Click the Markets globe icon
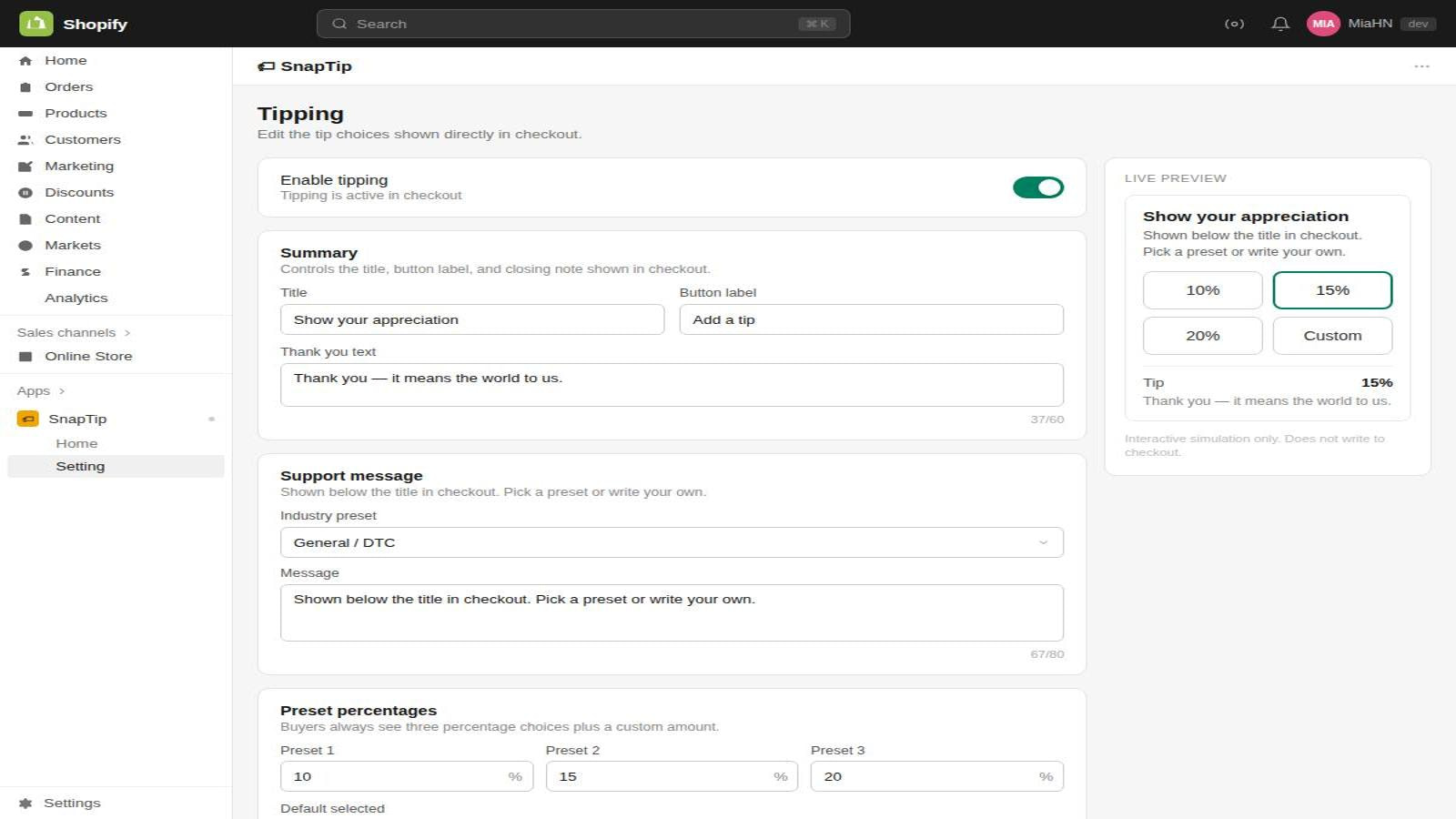Viewport: 1456px width, 819px height. click(25, 246)
